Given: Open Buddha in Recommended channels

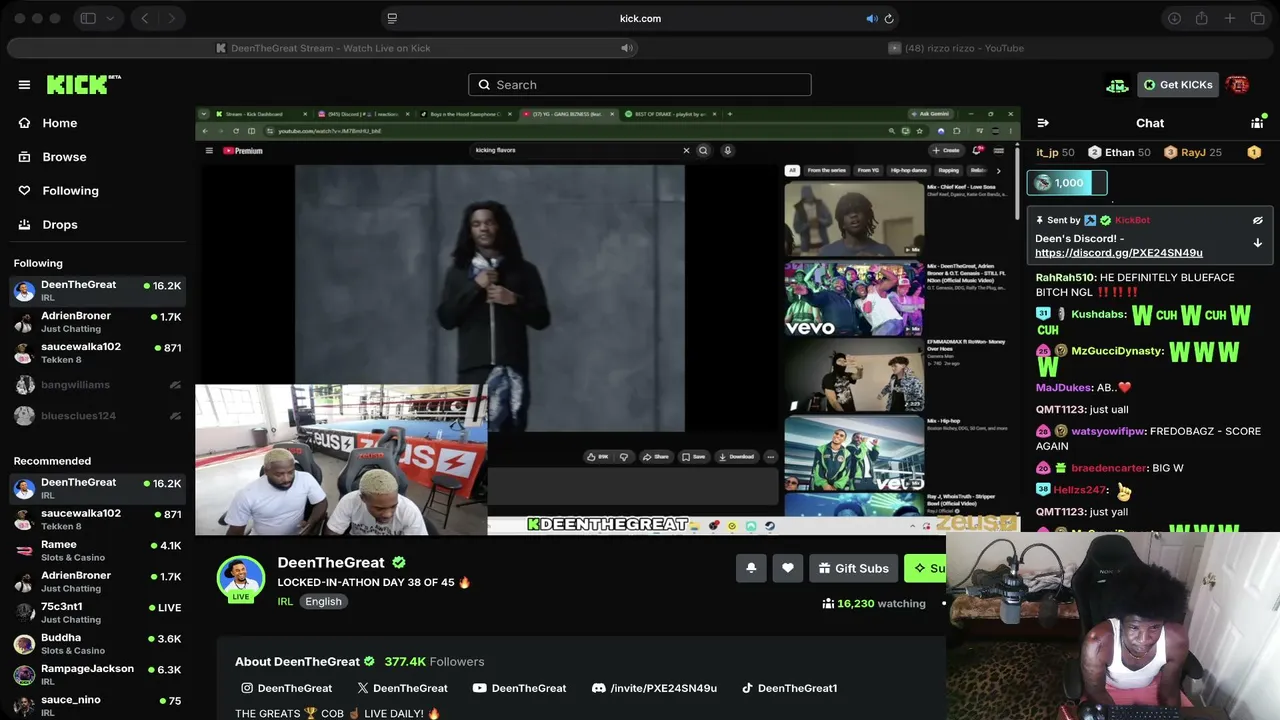Looking at the screenshot, I should tap(97, 644).
